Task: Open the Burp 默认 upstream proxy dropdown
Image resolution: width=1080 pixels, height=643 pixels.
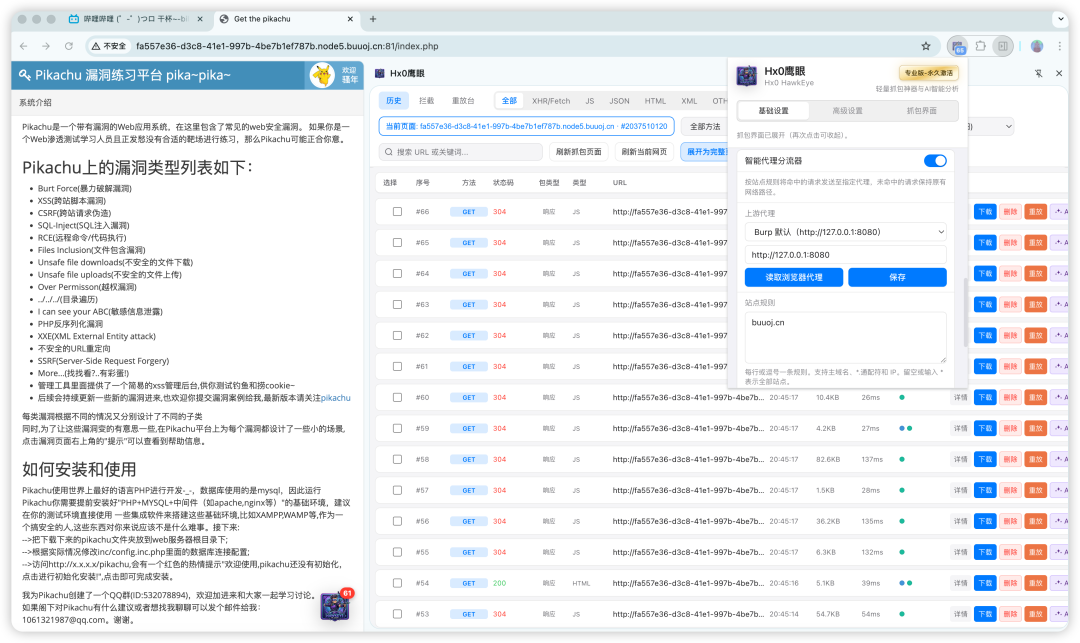Action: (845, 232)
